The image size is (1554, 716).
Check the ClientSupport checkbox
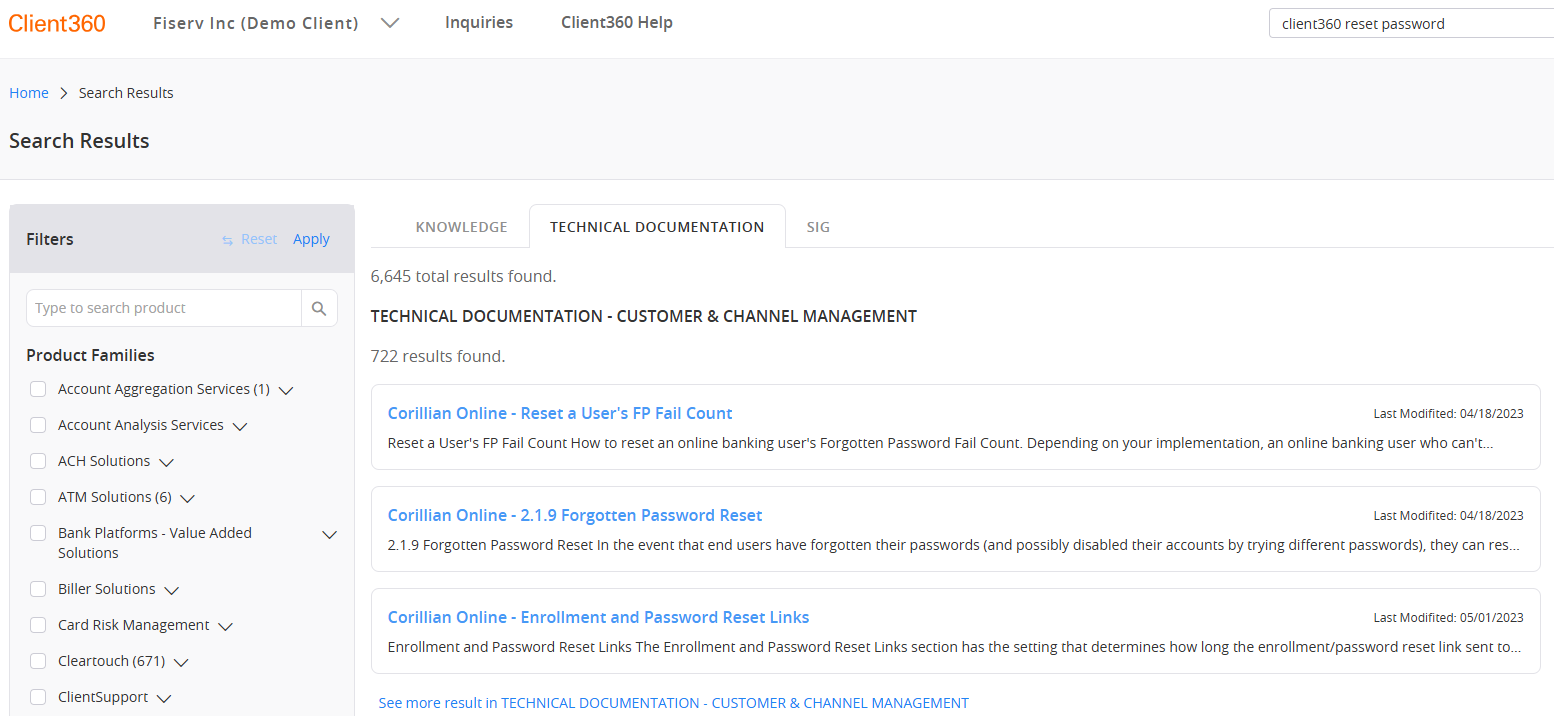tap(38, 697)
